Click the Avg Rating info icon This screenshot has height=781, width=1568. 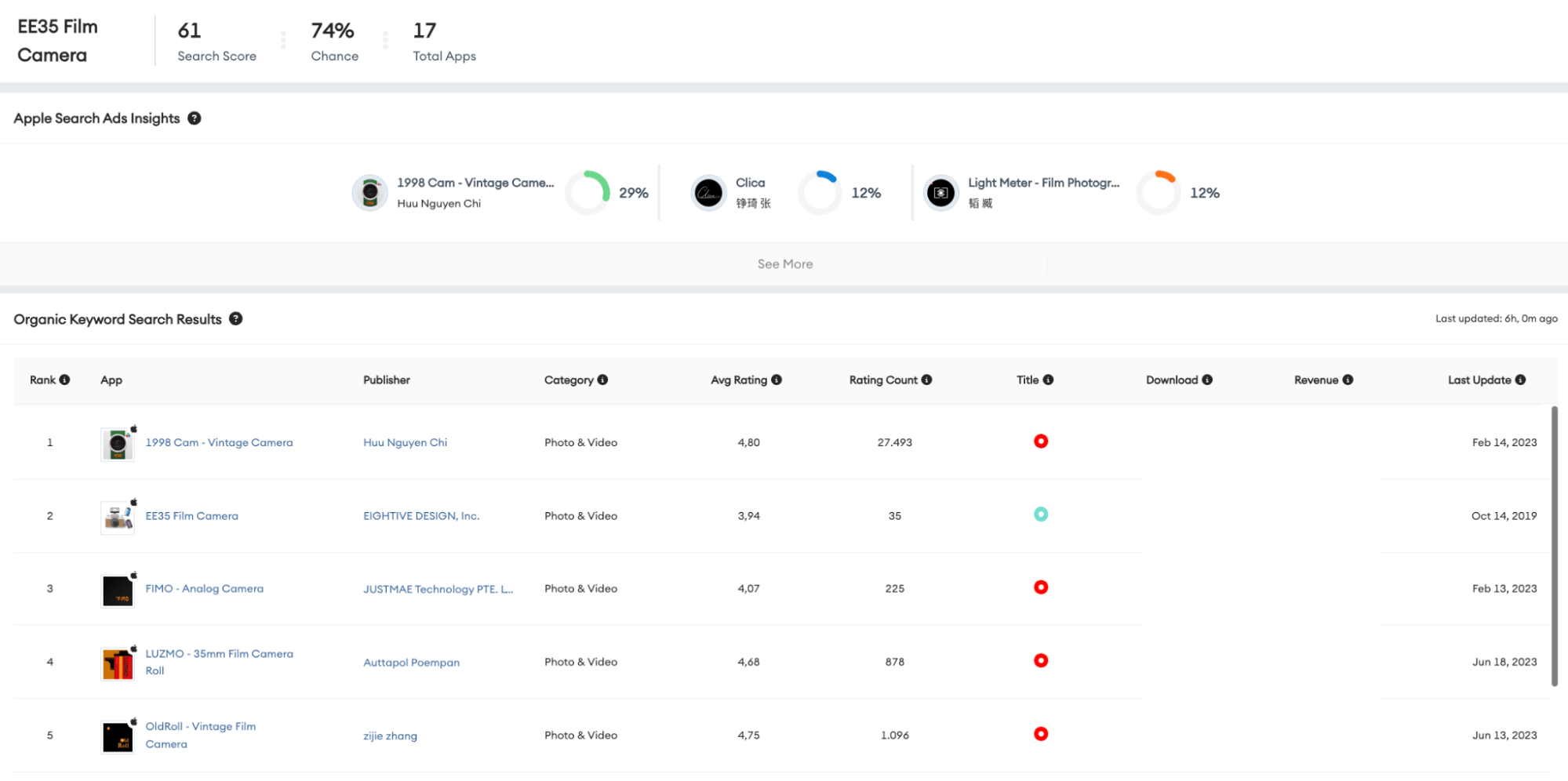point(777,380)
